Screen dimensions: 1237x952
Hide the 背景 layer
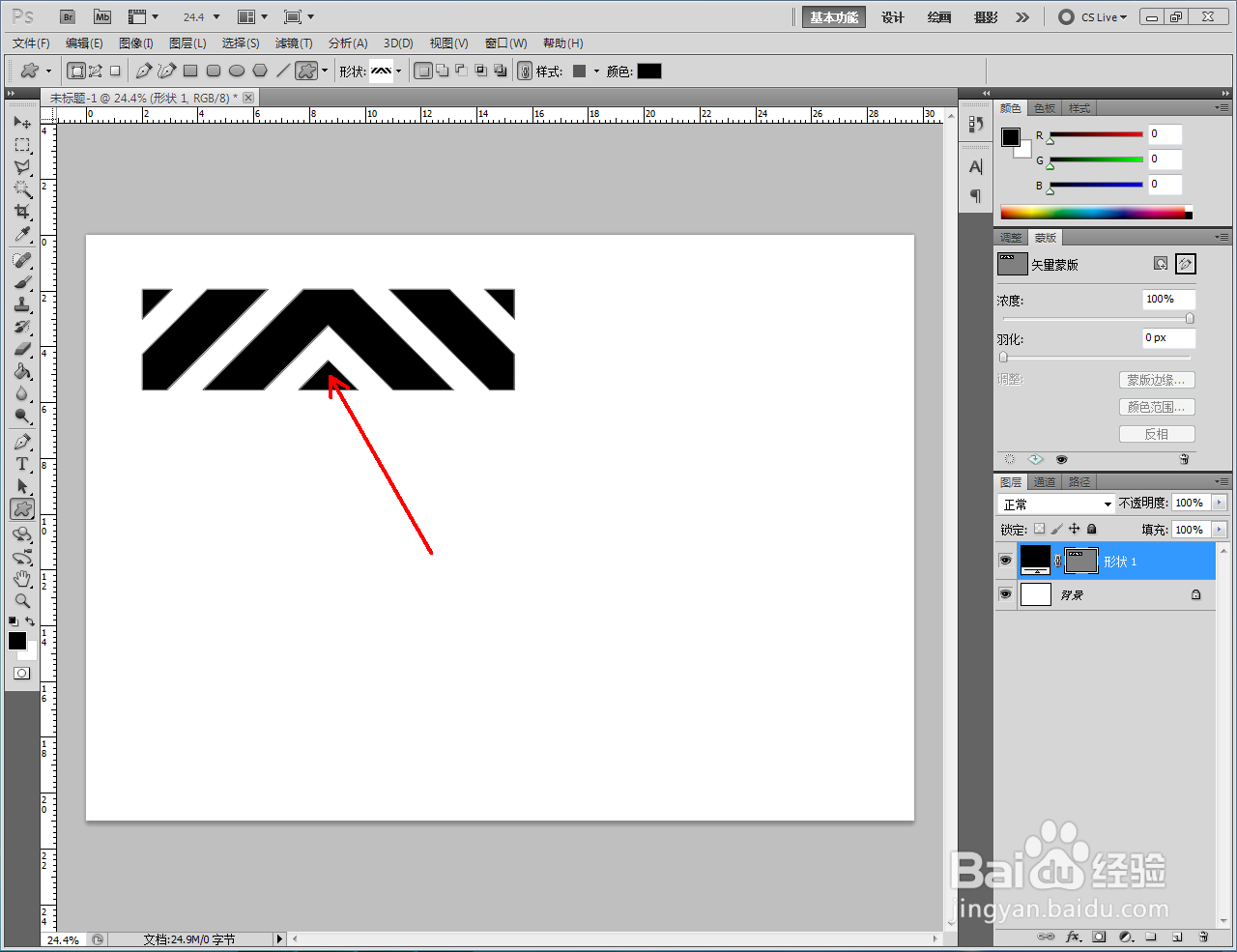pyautogui.click(x=1005, y=594)
